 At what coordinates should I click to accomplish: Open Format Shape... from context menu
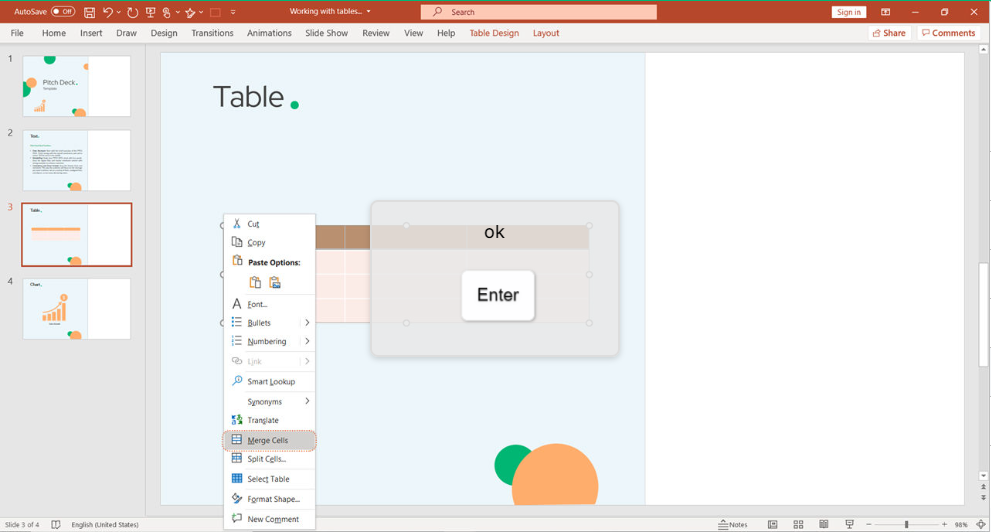pos(269,499)
